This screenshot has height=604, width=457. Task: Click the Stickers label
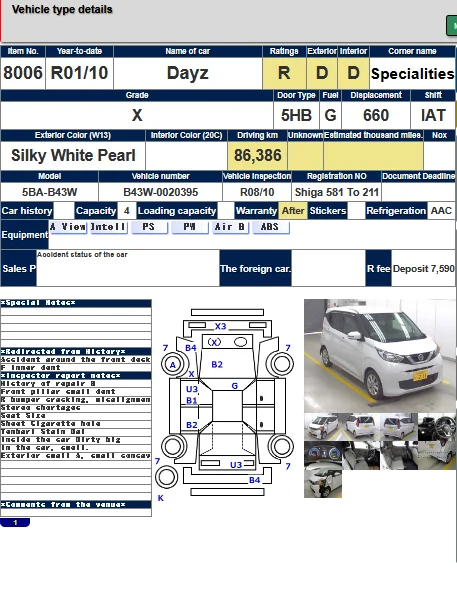(328, 211)
